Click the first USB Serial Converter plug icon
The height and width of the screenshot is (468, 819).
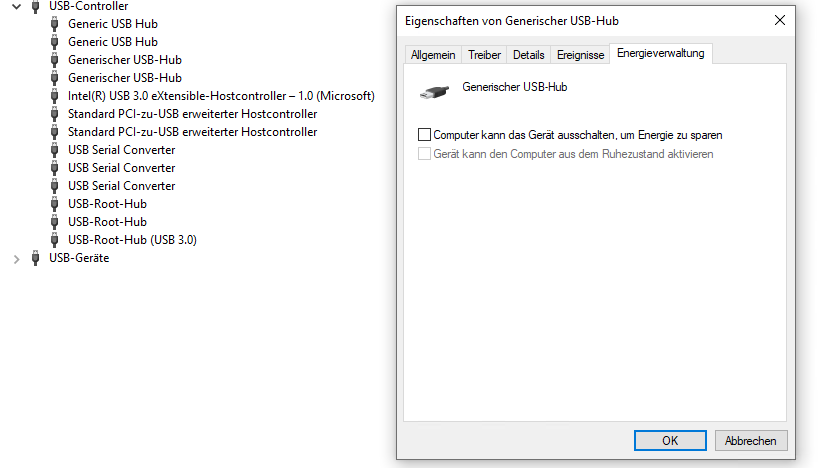[x=54, y=150]
